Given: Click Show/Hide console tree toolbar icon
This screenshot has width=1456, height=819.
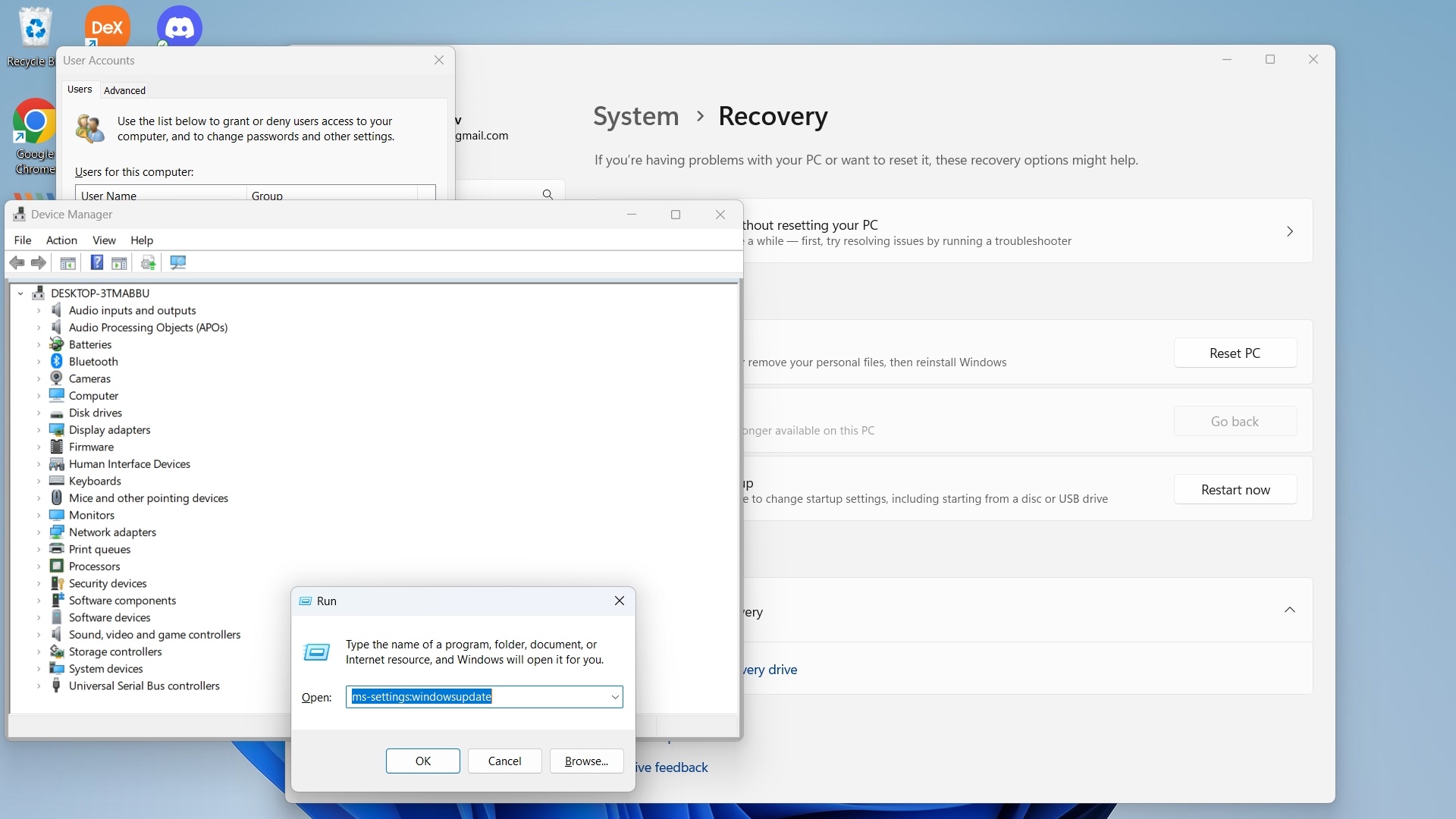Looking at the screenshot, I should (x=67, y=262).
